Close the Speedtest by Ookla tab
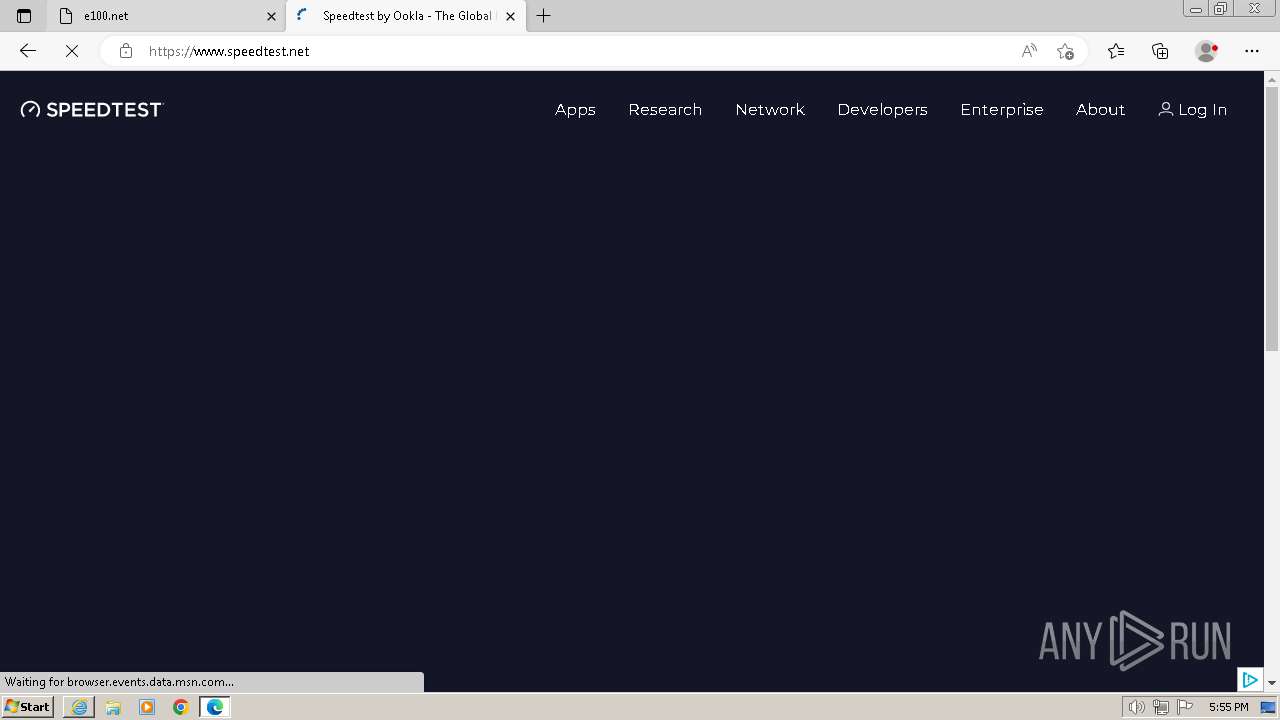1280x720 pixels. tap(511, 16)
